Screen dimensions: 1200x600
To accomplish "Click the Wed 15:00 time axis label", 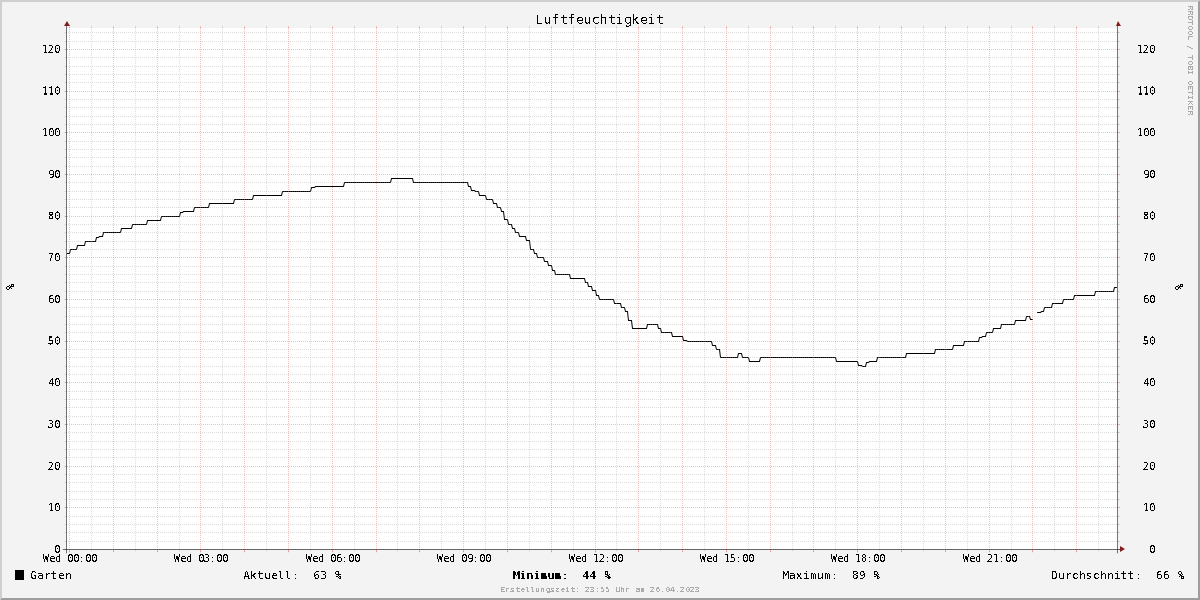I will click(727, 558).
